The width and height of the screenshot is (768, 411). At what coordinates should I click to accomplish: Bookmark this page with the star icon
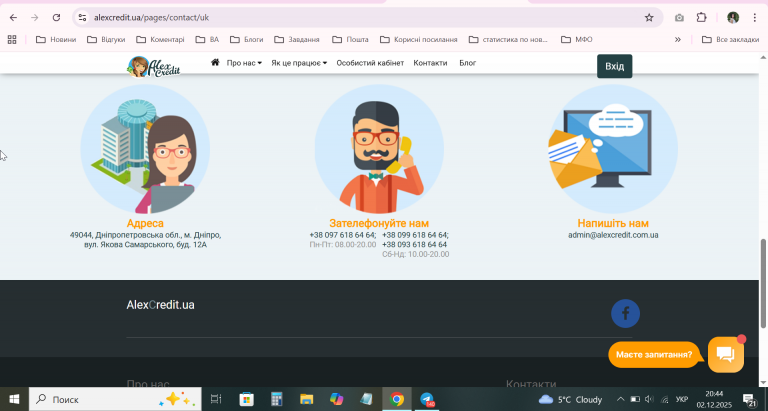coord(649,18)
